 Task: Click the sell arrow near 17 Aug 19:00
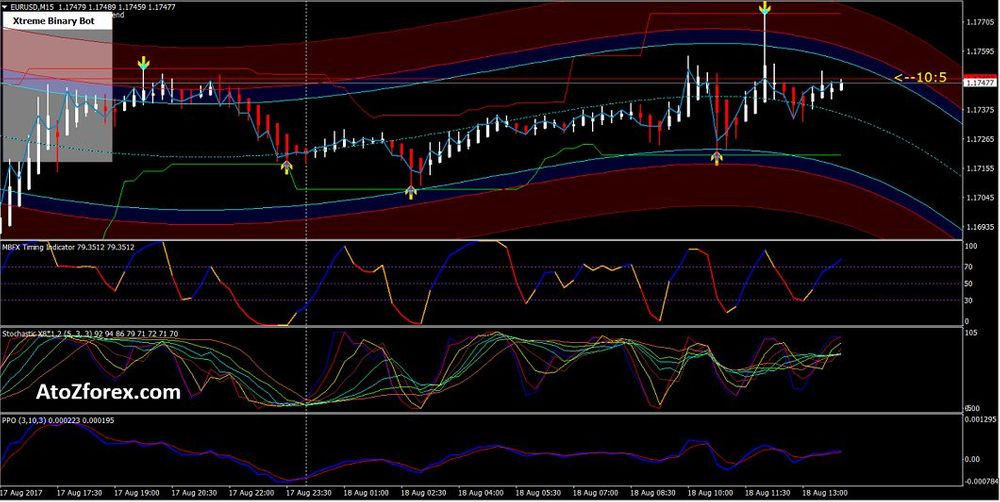point(144,65)
